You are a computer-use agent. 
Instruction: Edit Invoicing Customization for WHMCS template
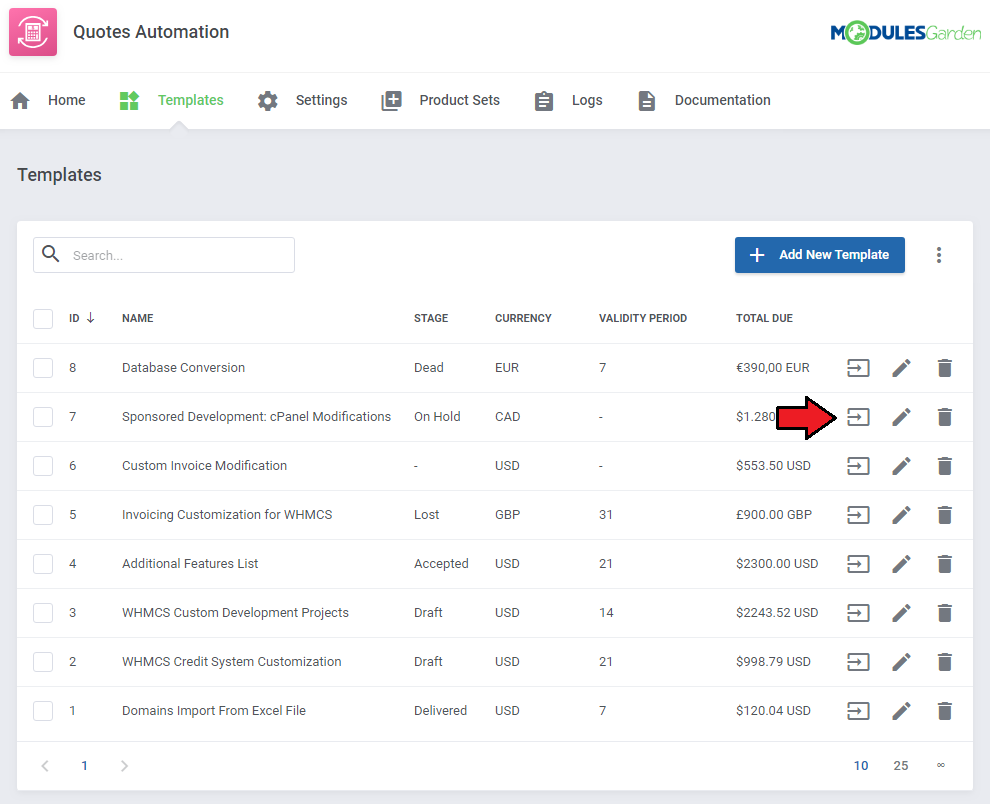pos(901,515)
